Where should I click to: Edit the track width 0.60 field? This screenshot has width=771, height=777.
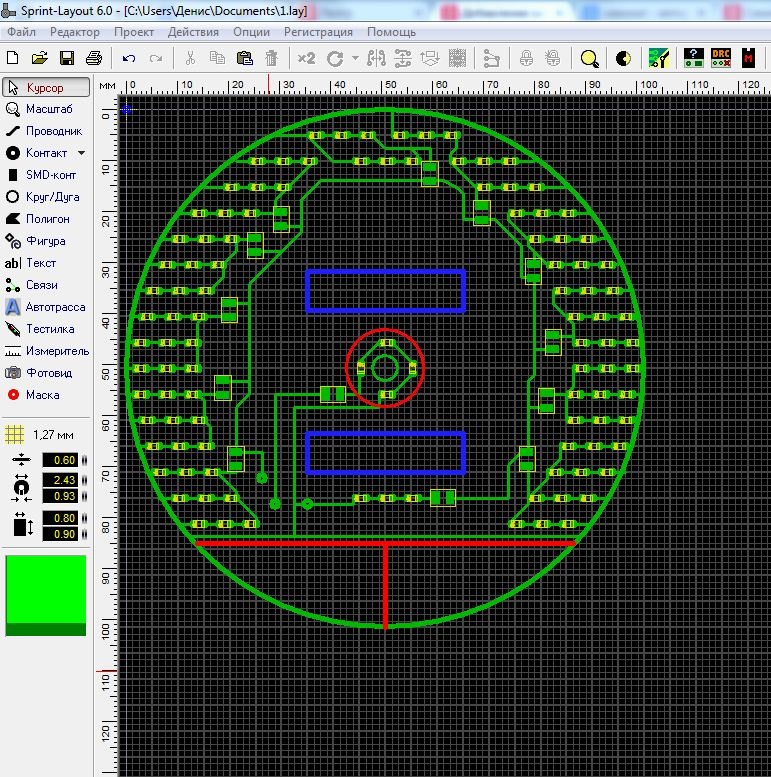pos(60,460)
